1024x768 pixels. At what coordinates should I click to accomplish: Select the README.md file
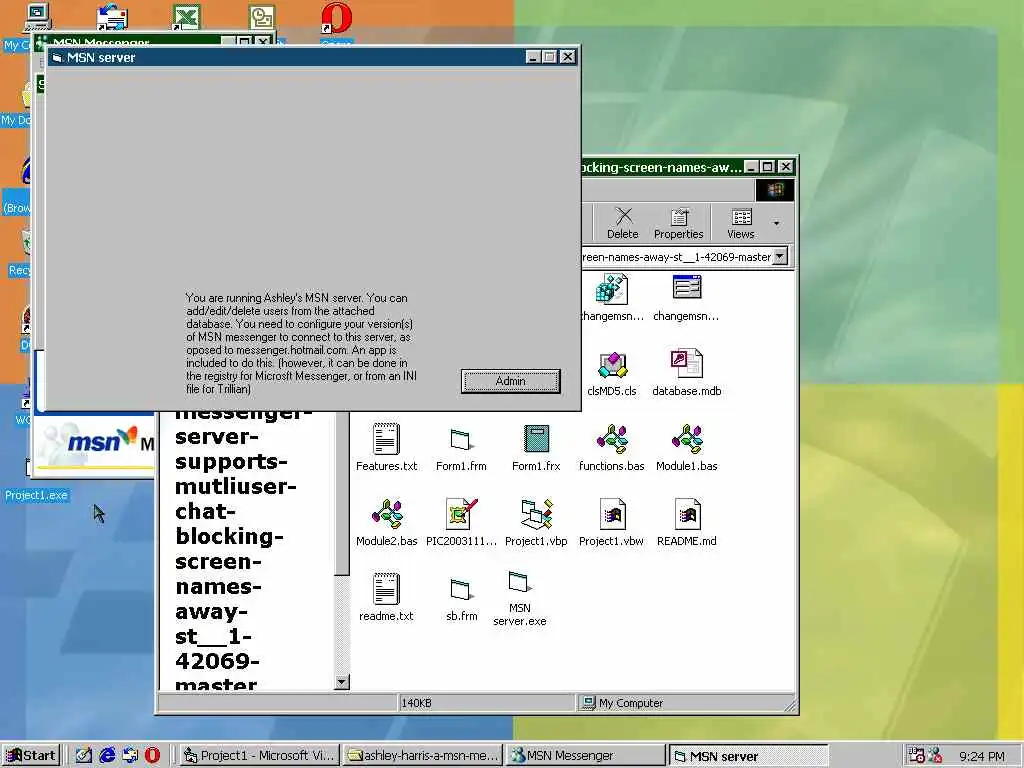686,522
